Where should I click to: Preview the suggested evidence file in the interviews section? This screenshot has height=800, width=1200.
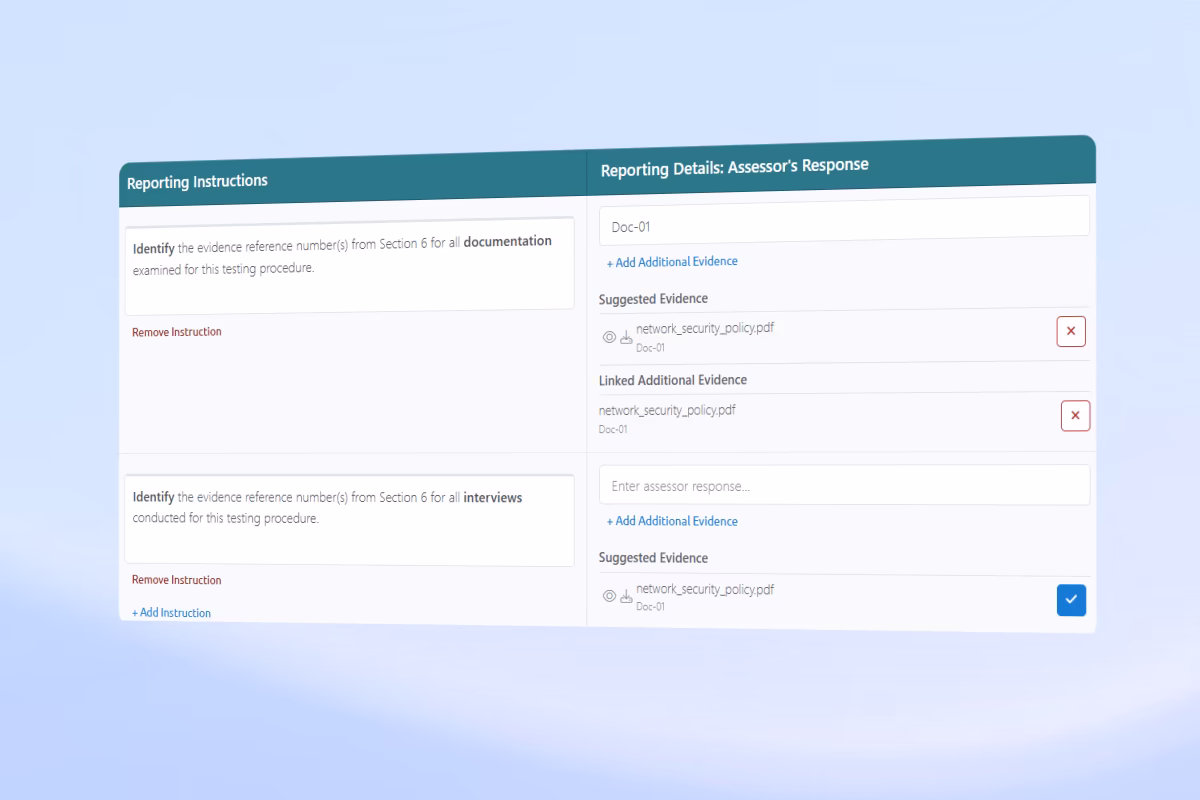click(x=609, y=596)
